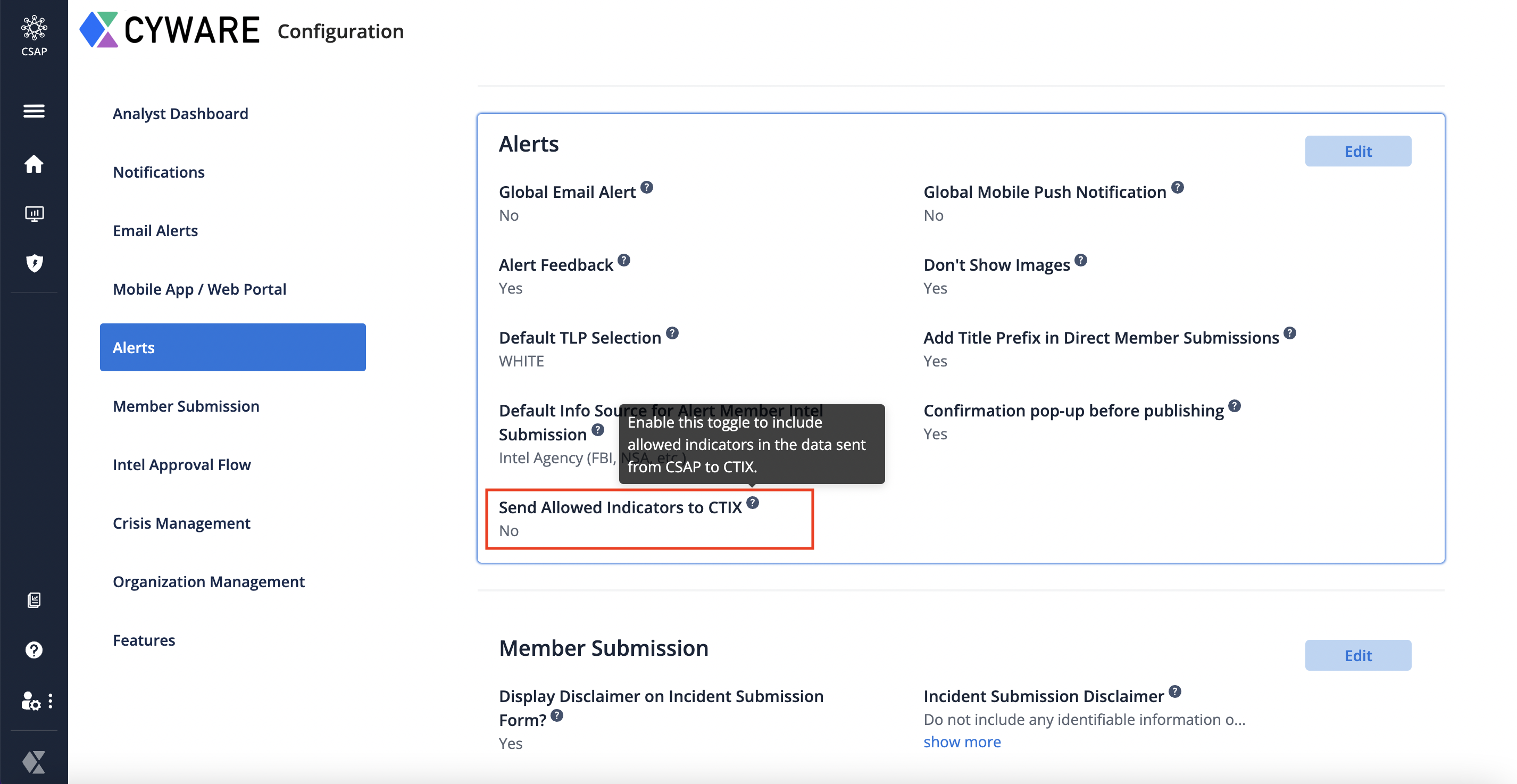Open Crisis Management configuration
This screenshot has height=784, width=1517.
[181, 523]
